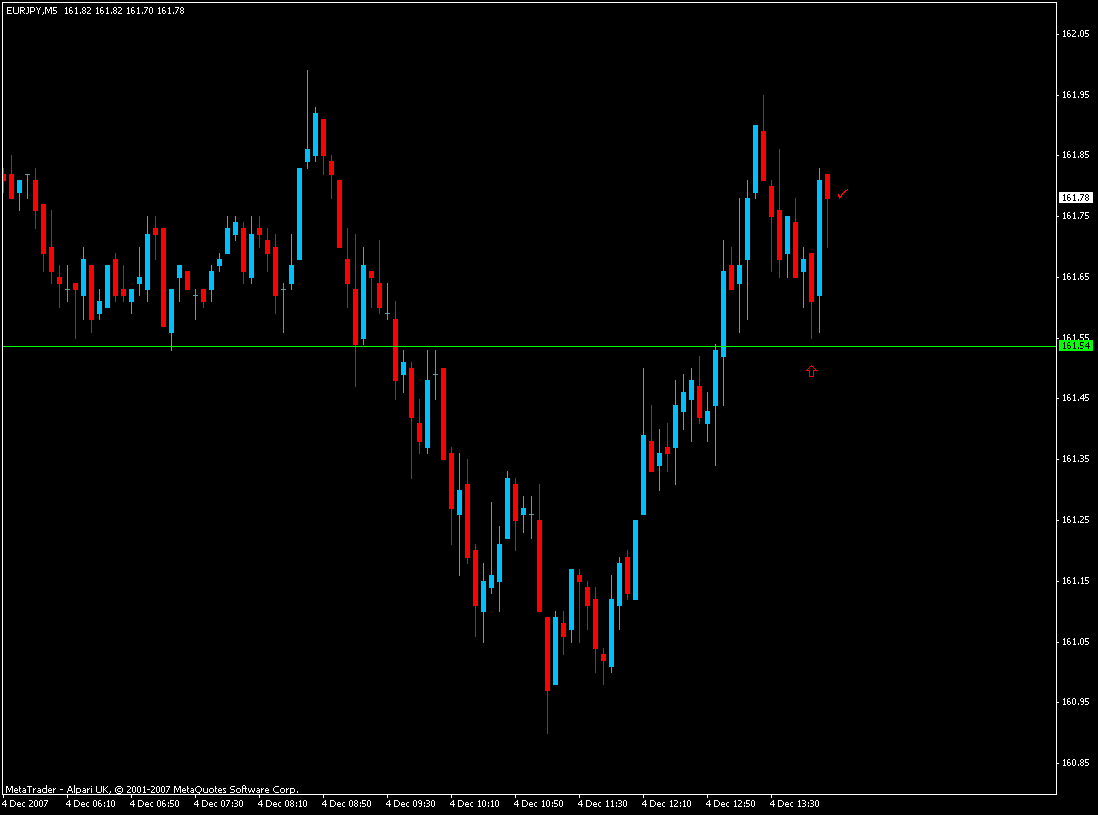Click the MetaTrader Alpari UK copyright text
The height and width of the screenshot is (815, 1098).
click(x=152, y=790)
